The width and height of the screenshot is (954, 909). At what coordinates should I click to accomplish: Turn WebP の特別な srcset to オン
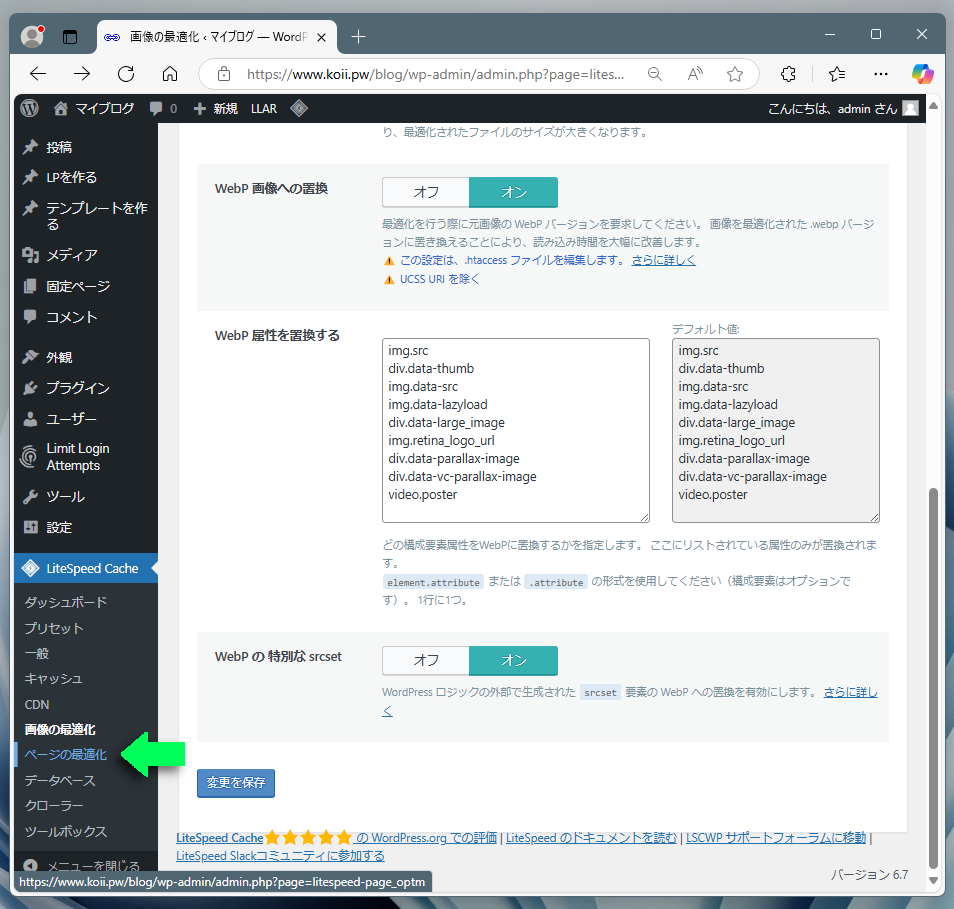[x=514, y=661]
